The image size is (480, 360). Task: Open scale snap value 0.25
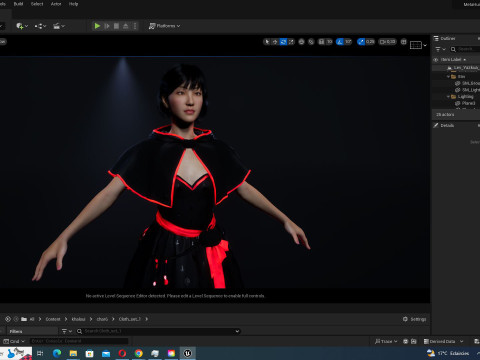tap(370, 42)
